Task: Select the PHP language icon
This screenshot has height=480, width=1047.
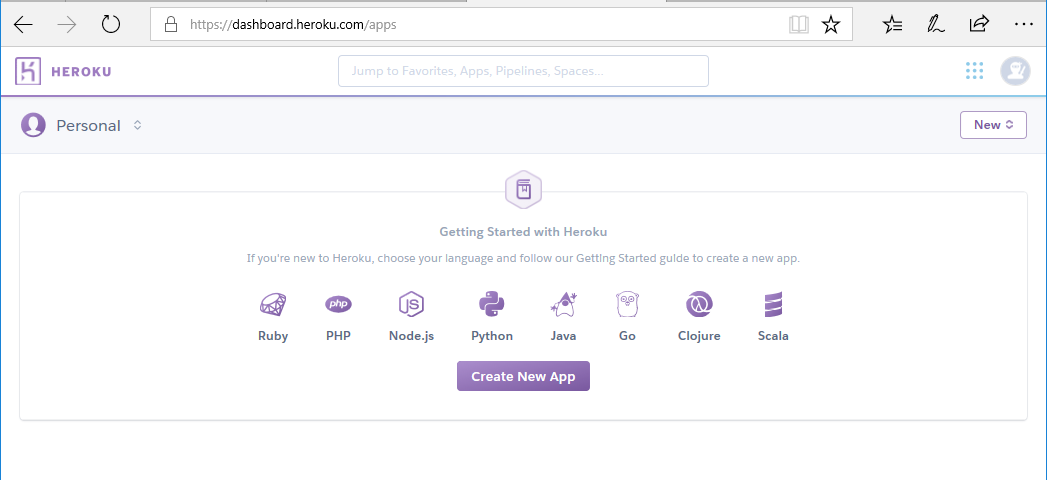Action: pyautogui.click(x=338, y=305)
